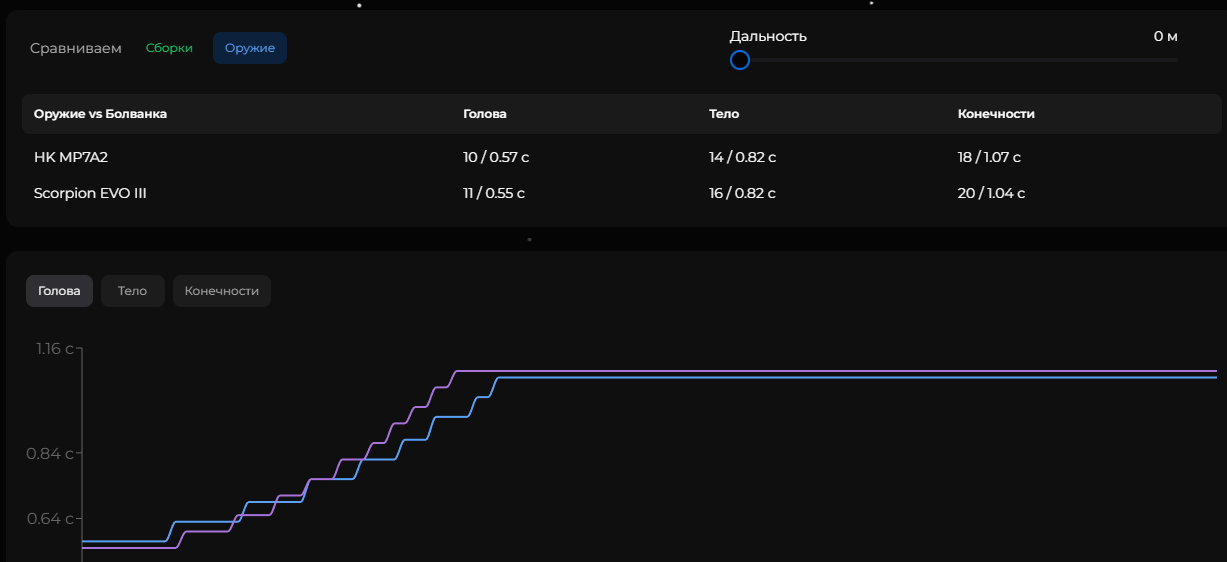Select the Scorpion EVO III row
This screenshot has width=1227, height=562.
(x=621, y=193)
